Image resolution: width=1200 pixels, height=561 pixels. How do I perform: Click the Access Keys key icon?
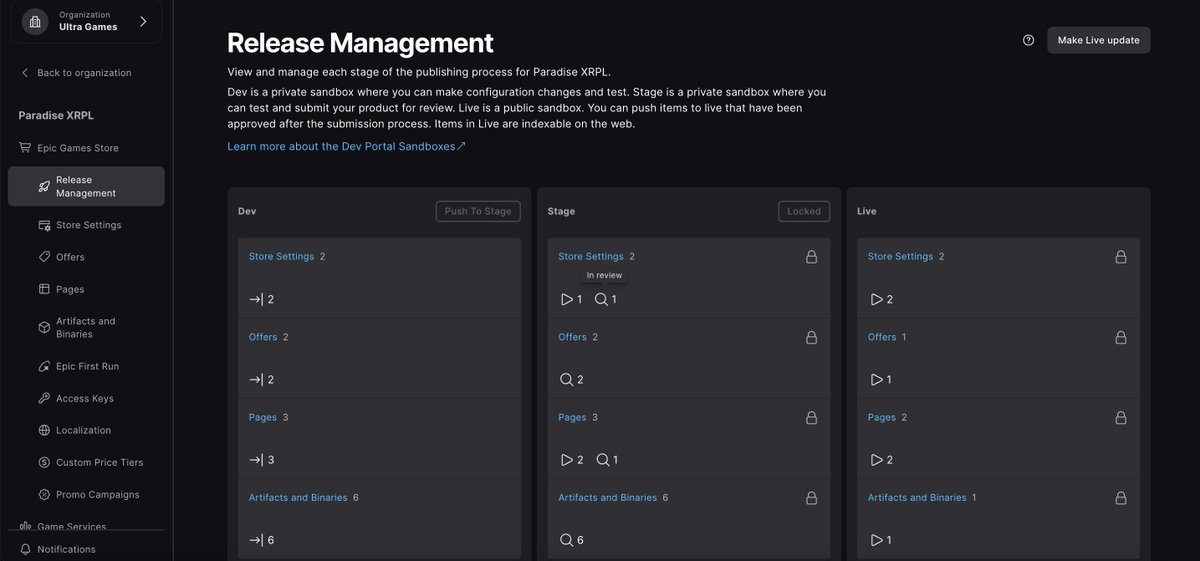pyautogui.click(x=44, y=398)
